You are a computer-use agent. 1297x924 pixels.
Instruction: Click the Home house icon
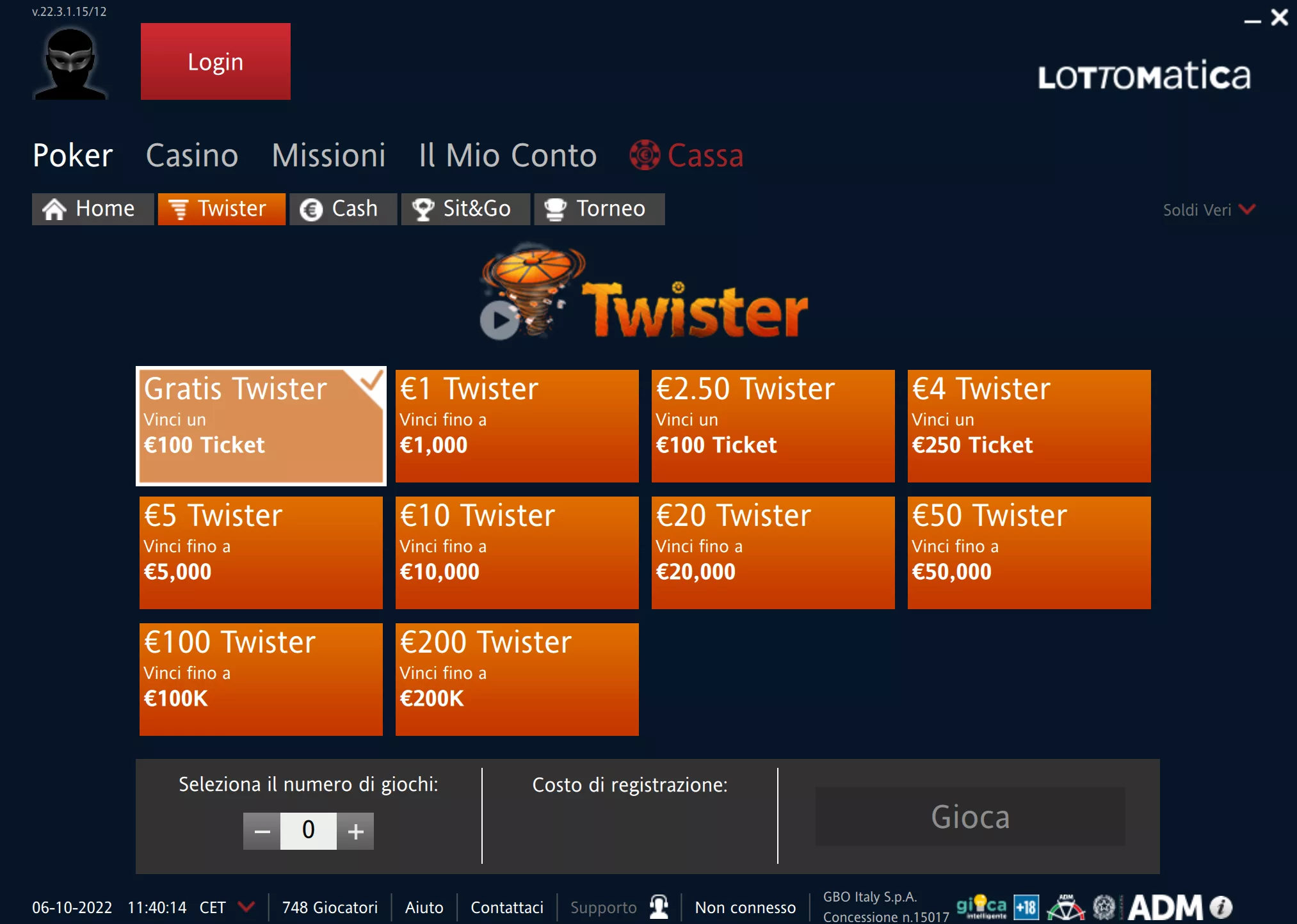click(x=55, y=209)
